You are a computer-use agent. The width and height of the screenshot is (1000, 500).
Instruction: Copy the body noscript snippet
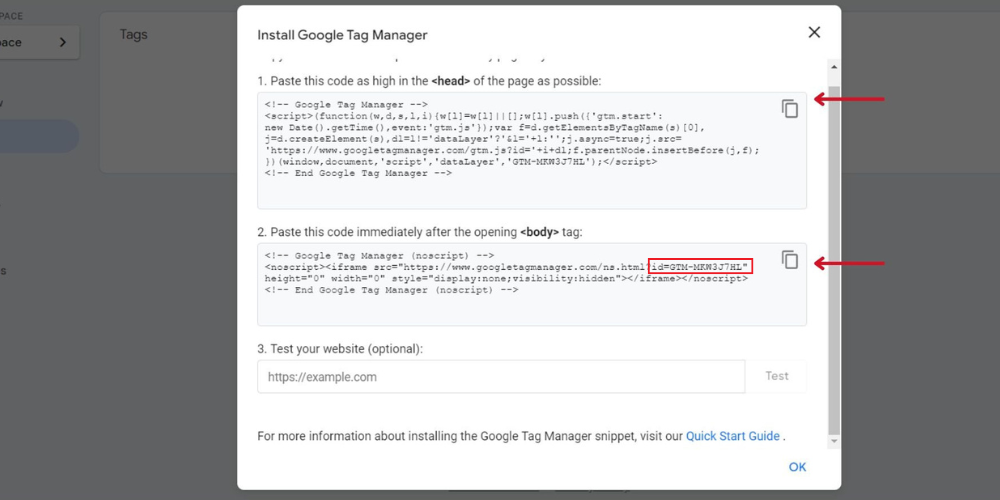pyautogui.click(x=790, y=260)
